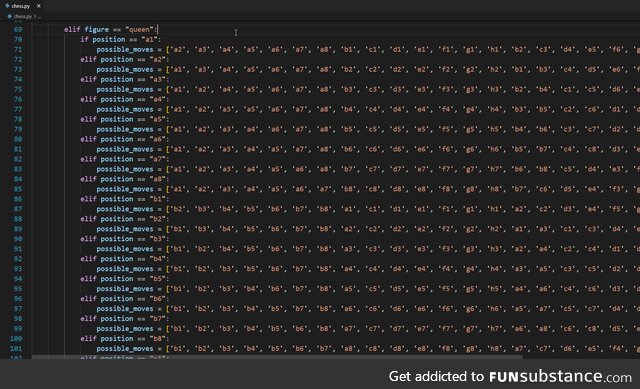Click possible_moves variable on line 91
Screen dimensions: 640x389
pos(124,249)
